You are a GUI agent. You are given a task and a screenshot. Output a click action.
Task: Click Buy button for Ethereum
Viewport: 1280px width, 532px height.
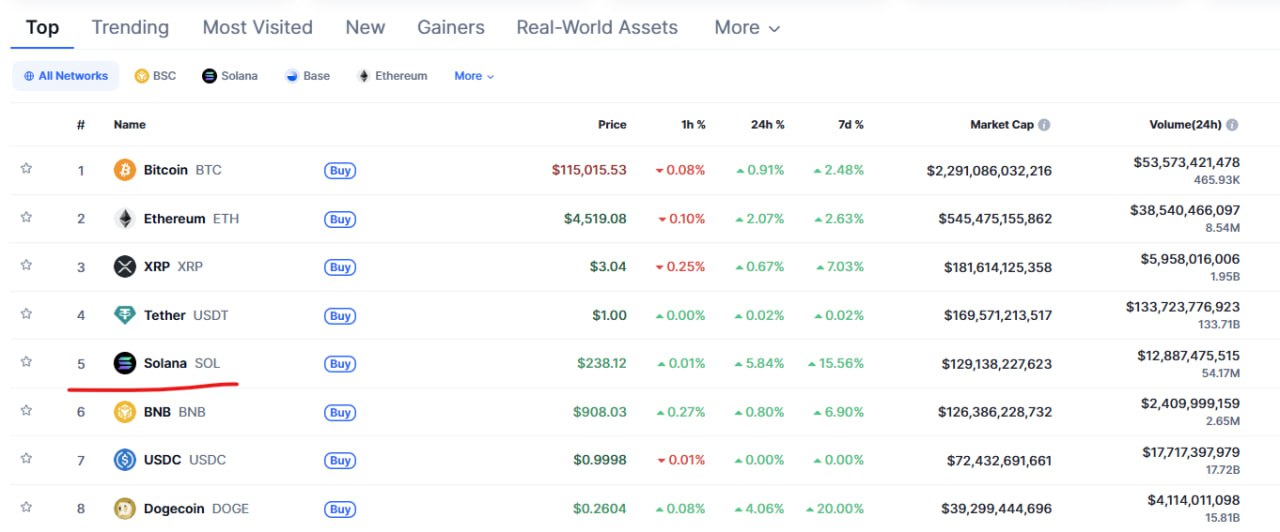point(340,219)
